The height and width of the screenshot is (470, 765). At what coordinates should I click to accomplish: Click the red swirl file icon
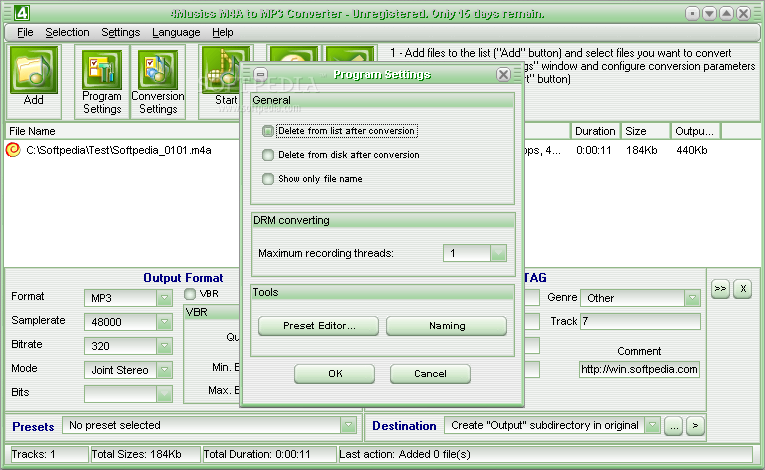[x=13, y=150]
